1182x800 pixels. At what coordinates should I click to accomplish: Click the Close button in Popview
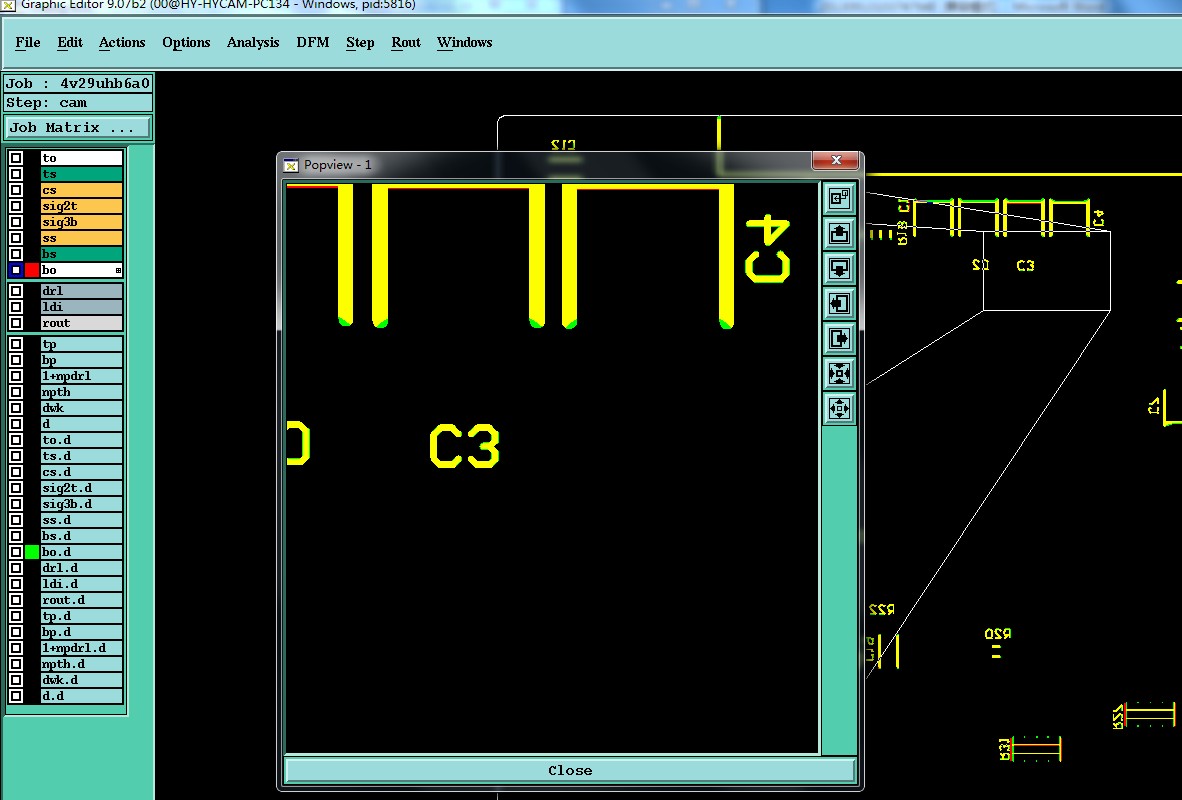[x=570, y=770]
